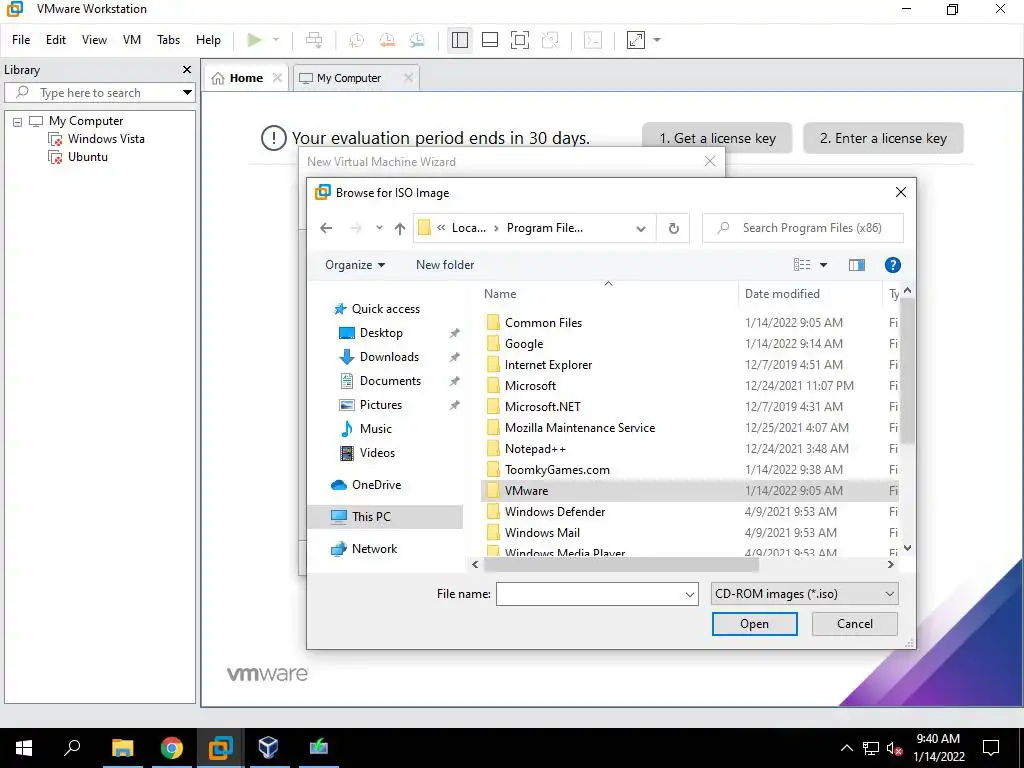Image resolution: width=1024 pixels, height=768 pixels.
Task: Open Google Chrome from the taskbar
Action: (x=172, y=748)
